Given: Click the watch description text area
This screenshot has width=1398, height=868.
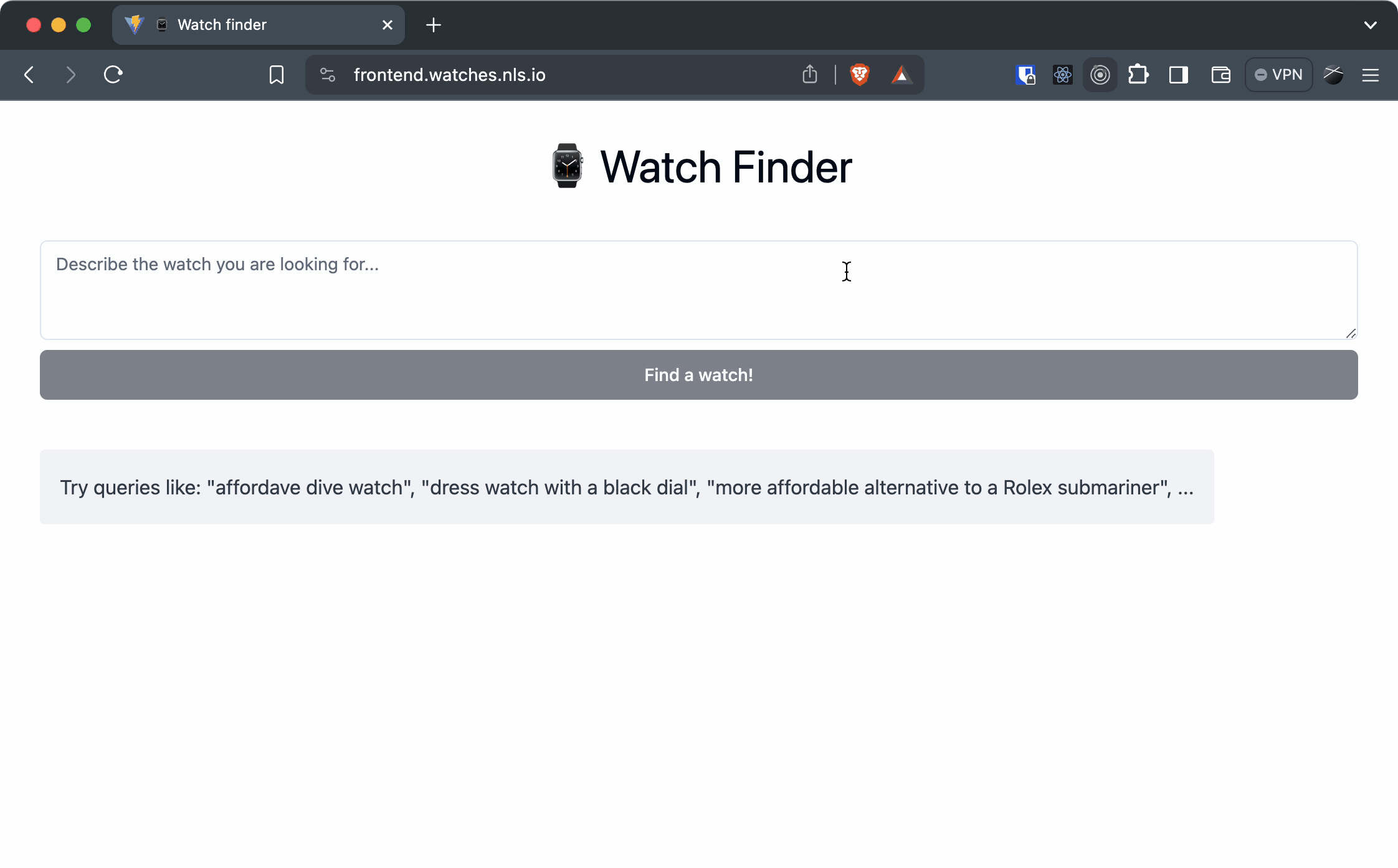Looking at the screenshot, I should (x=698, y=290).
